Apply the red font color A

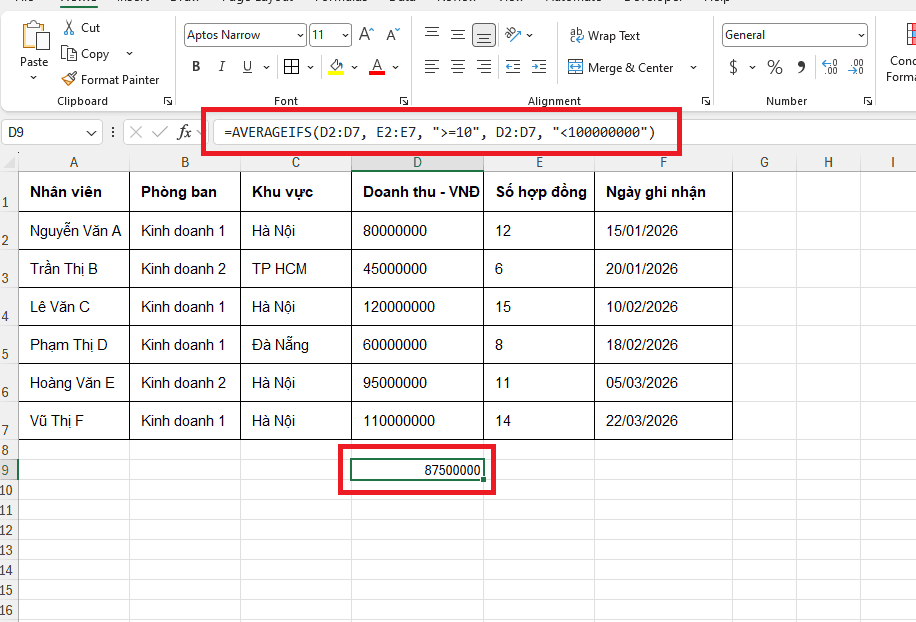coord(377,67)
